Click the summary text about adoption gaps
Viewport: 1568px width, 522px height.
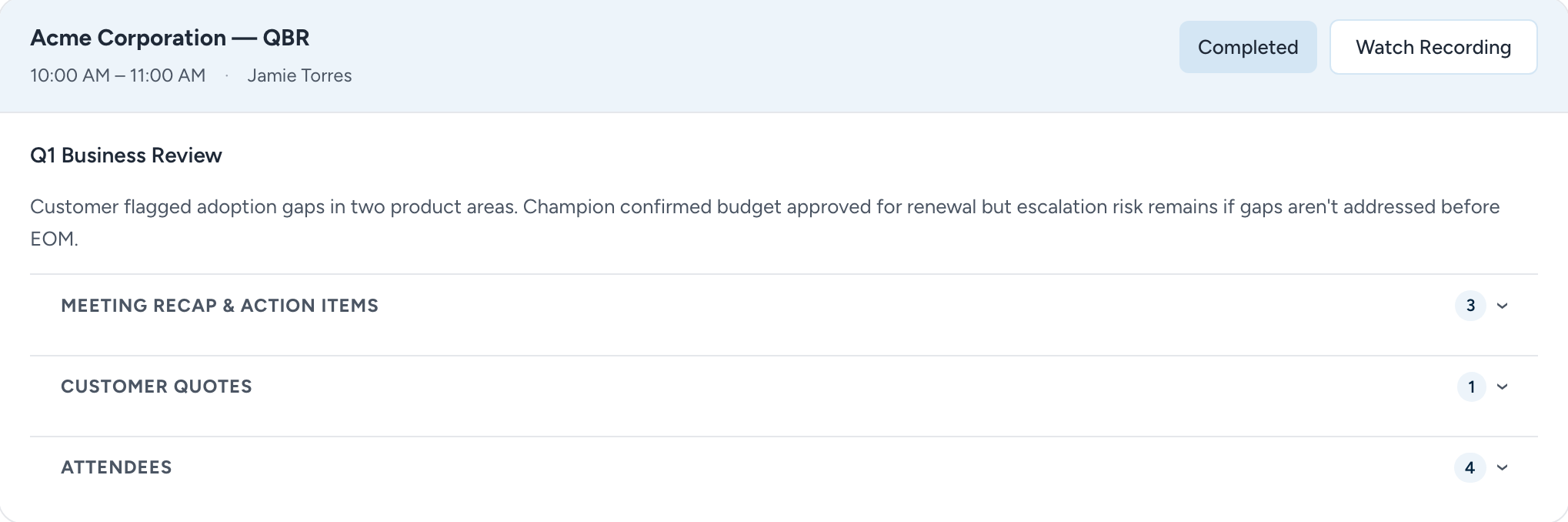[x=765, y=223]
